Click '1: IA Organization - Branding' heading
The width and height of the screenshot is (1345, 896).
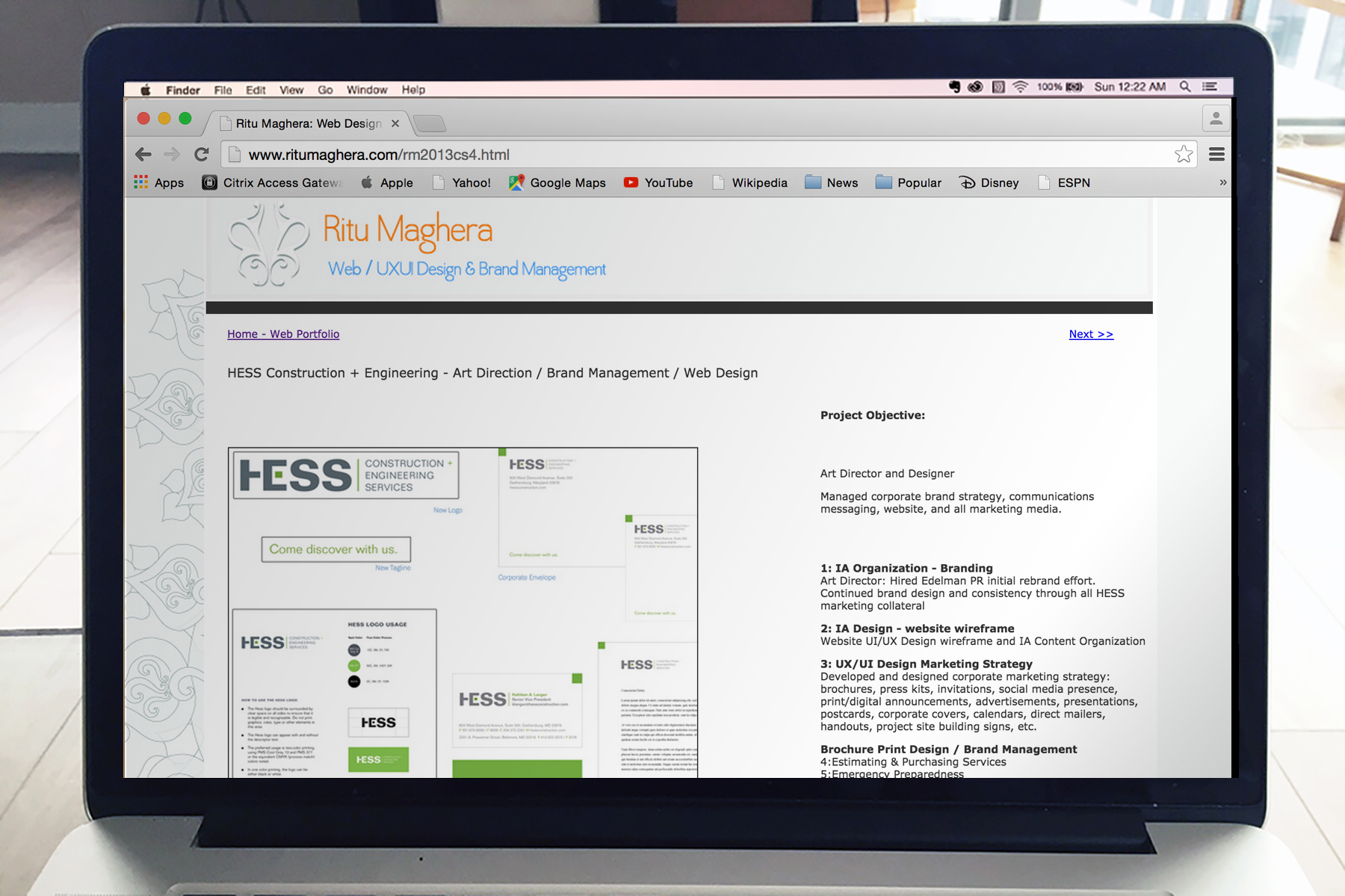[x=906, y=568]
